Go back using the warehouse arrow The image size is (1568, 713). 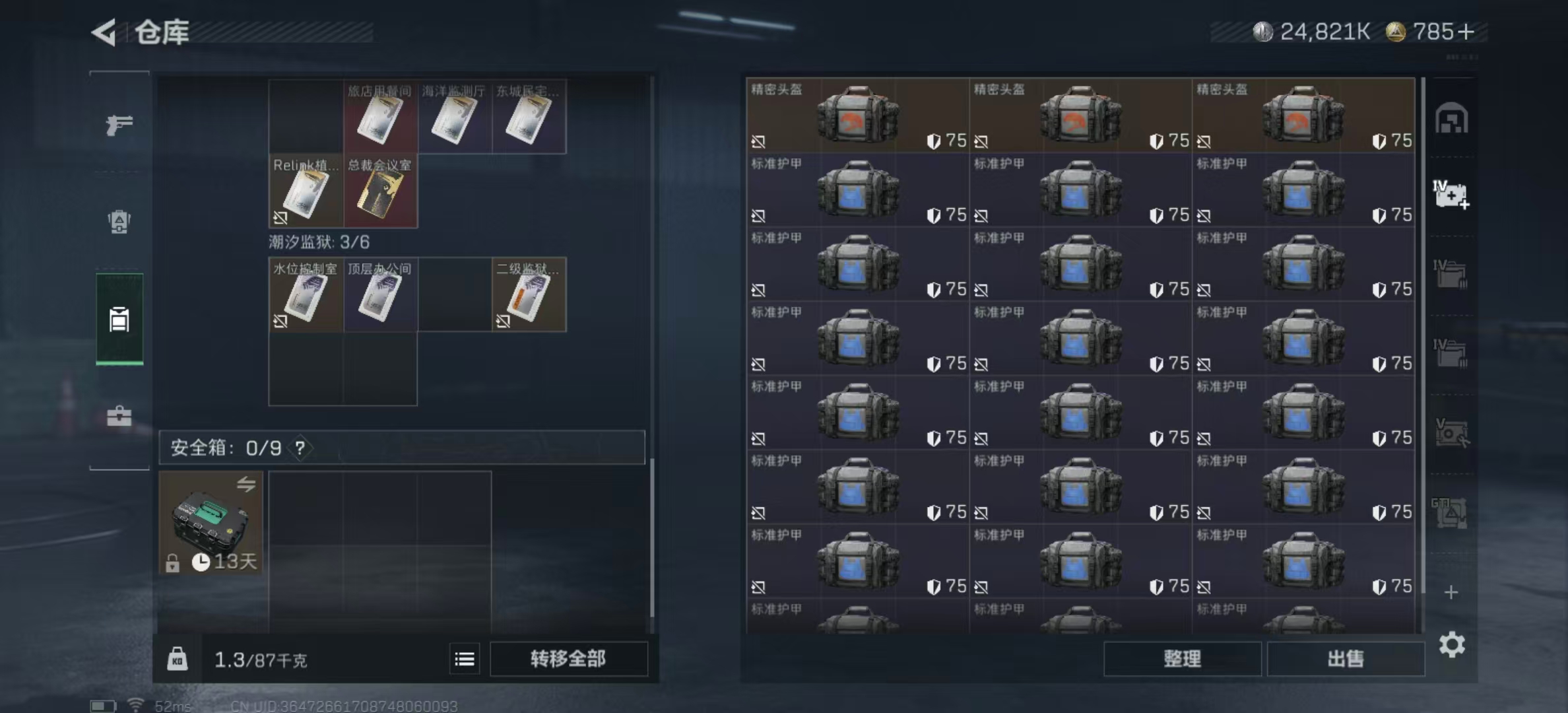tap(104, 32)
